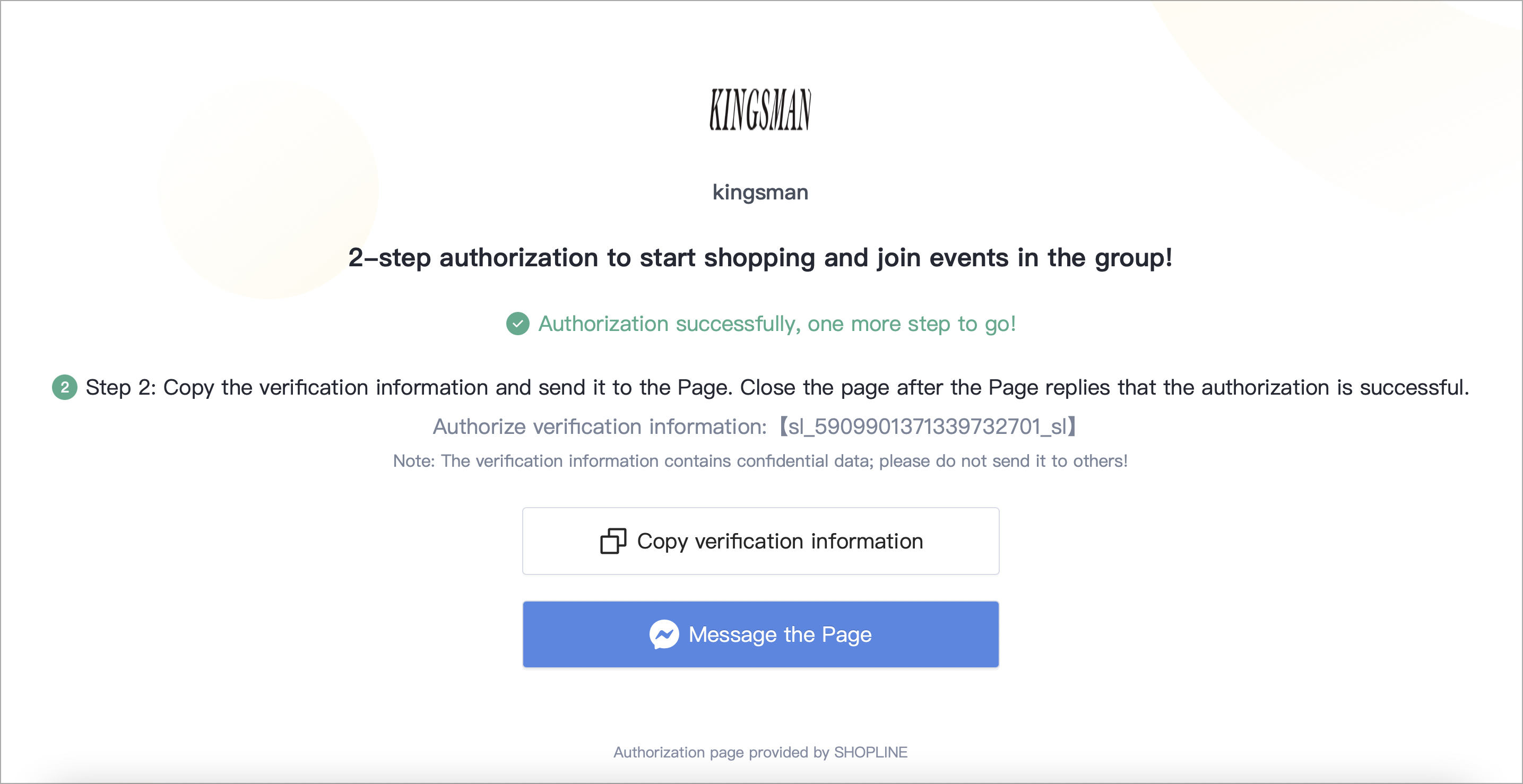Screen dimensions: 1523x784
Task: Click the green checkmark success icon
Action: (x=518, y=324)
